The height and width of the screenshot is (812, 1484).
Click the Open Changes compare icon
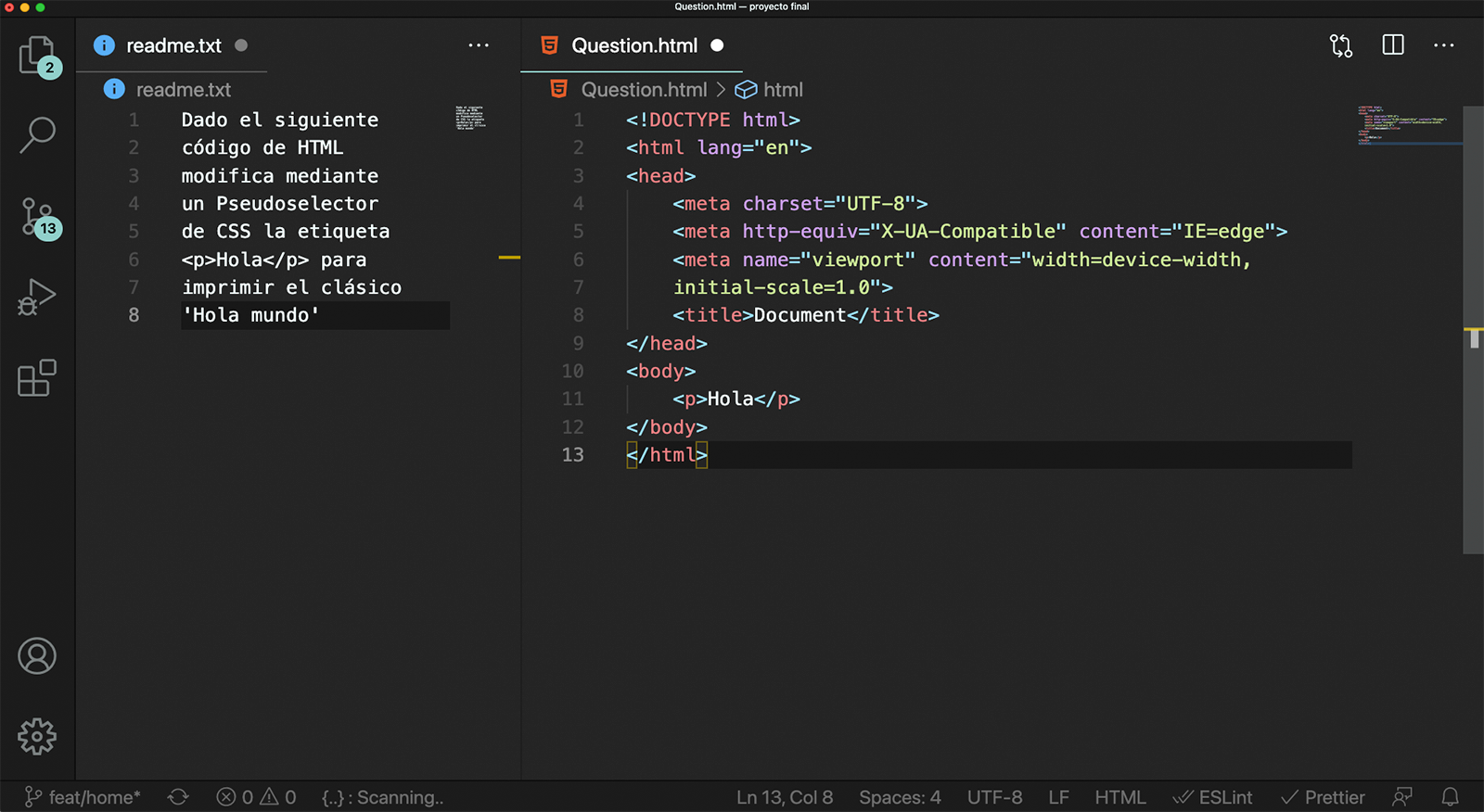[1340, 45]
